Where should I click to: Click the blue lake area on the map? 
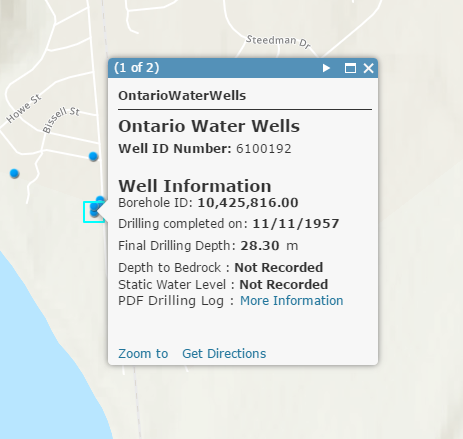pos(40,367)
